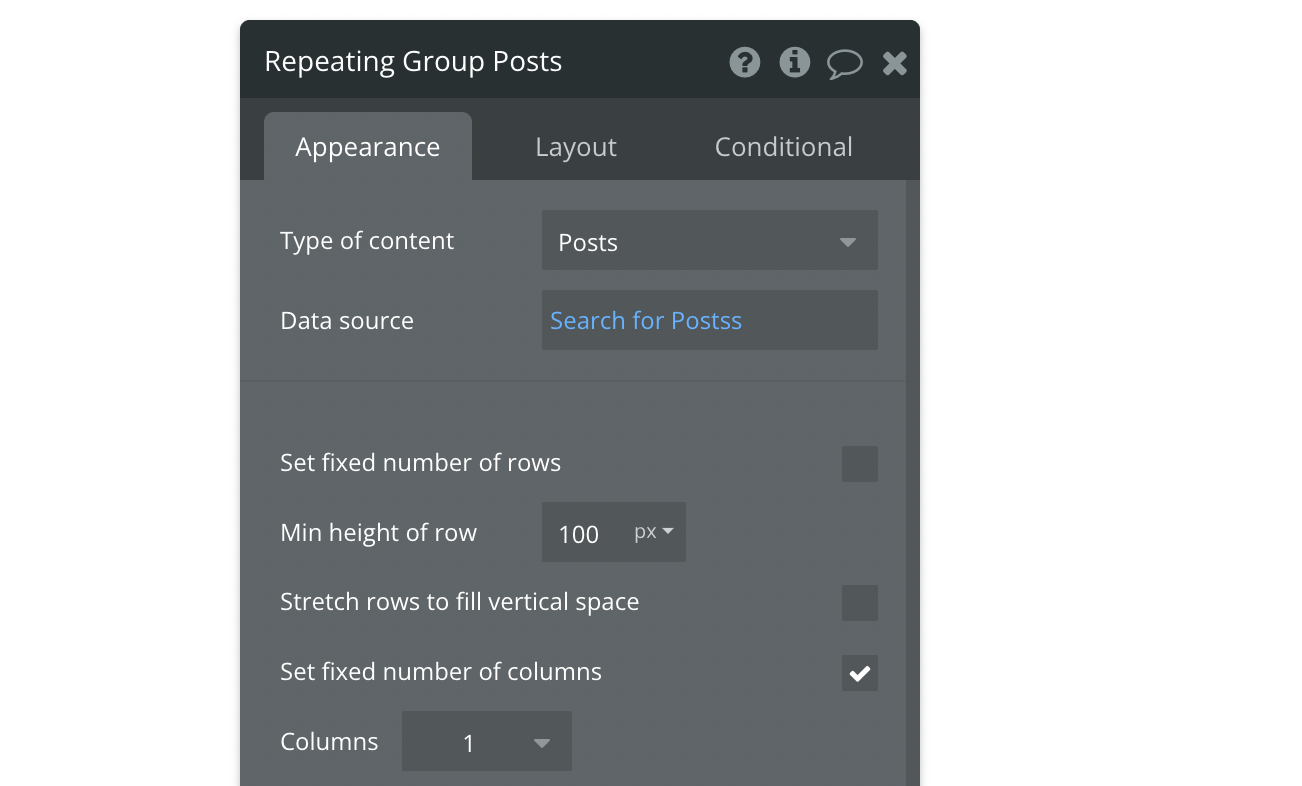Switch to the Appearance tab

(x=367, y=147)
